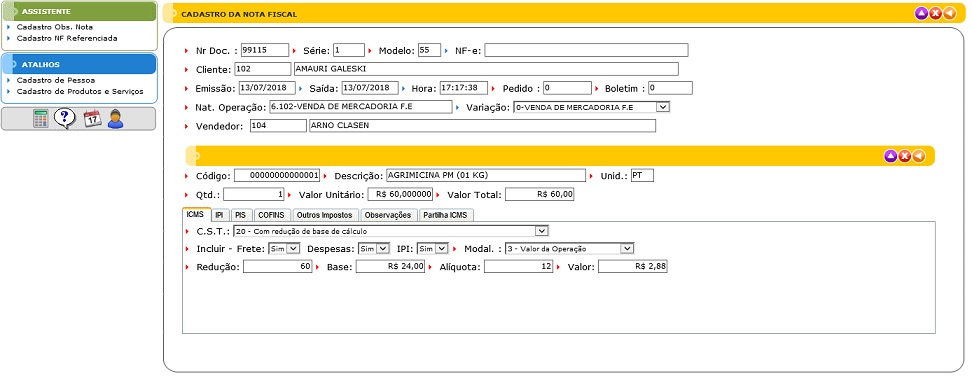The height and width of the screenshot is (392, 972).
Task: Open Cadastro de Produtos e Serviços link
Action: point(80,91)
